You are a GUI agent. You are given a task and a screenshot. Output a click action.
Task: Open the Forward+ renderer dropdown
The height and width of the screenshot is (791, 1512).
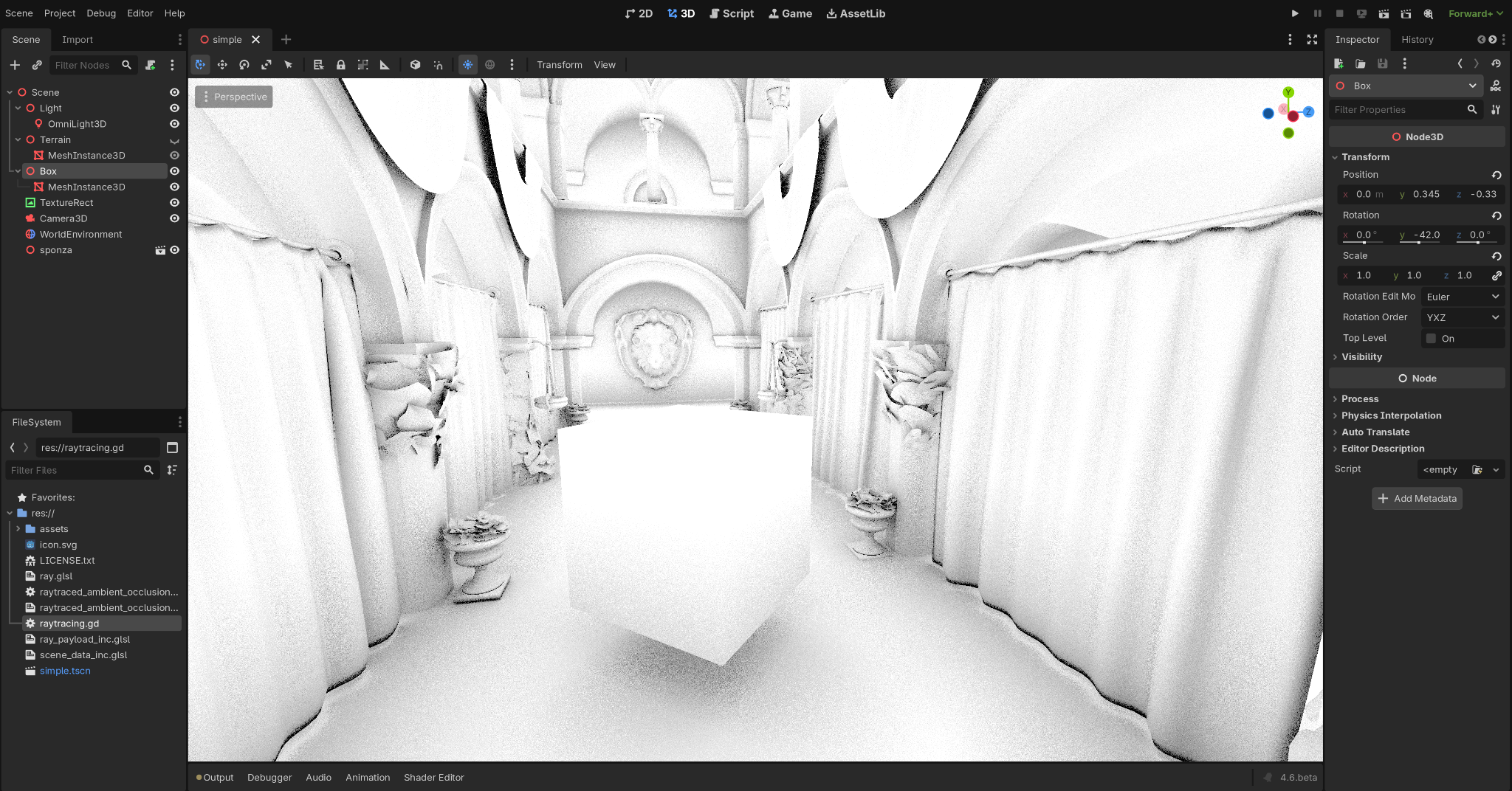click(x=1476, y=13)
